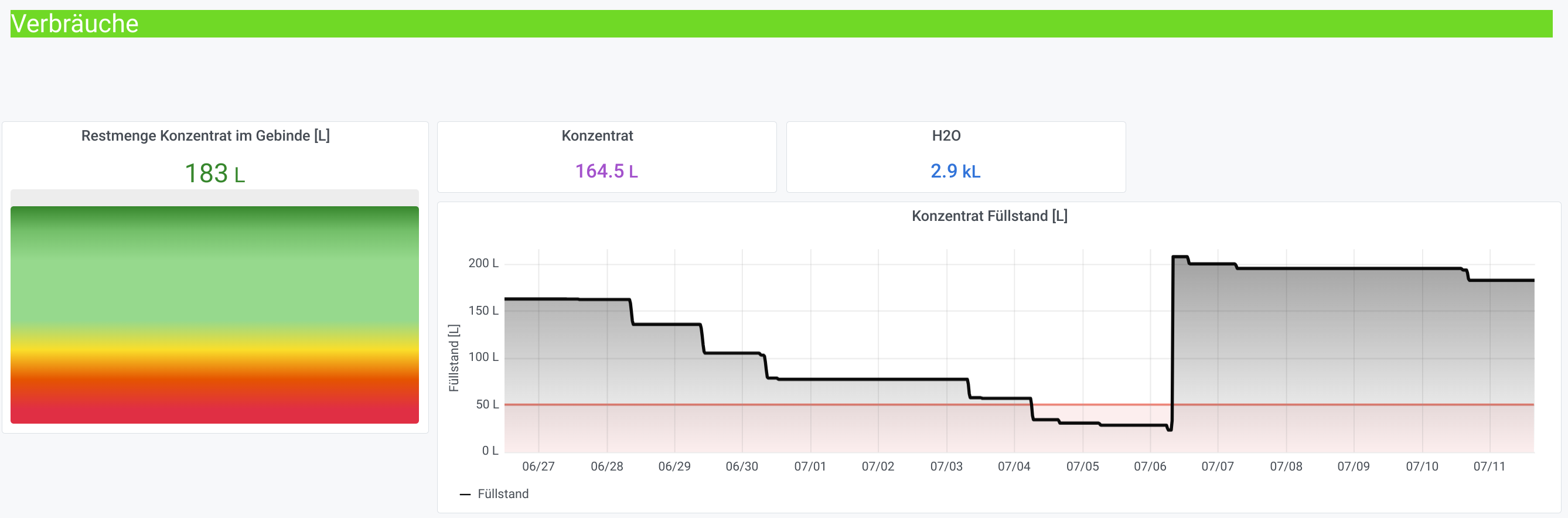
Task: Click the black legend line color swatch
Action: [465, 494]
